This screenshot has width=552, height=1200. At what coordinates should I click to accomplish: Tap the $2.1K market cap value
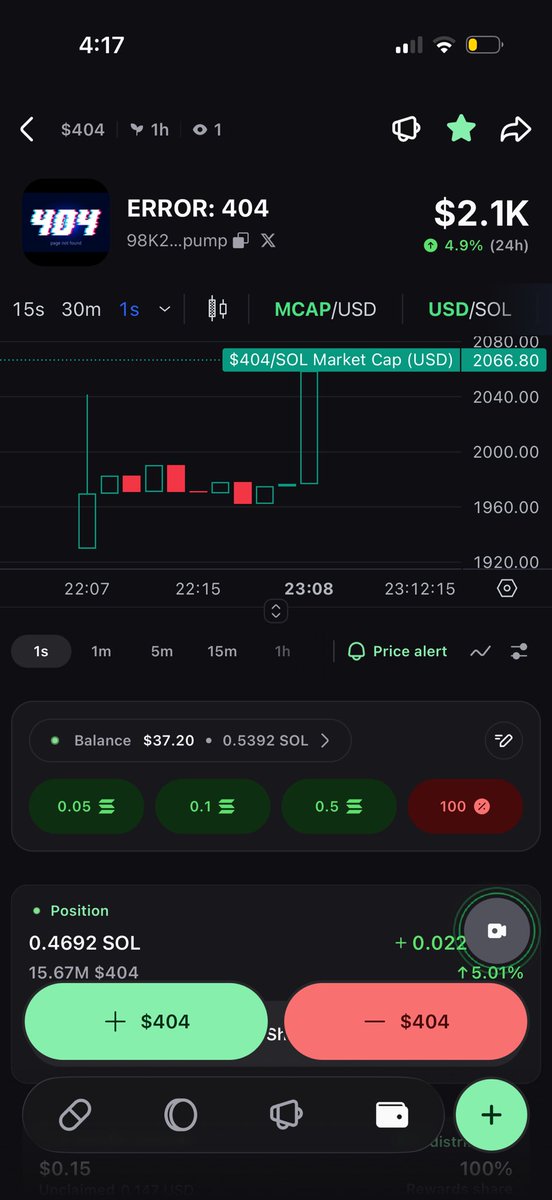(481, 212)
